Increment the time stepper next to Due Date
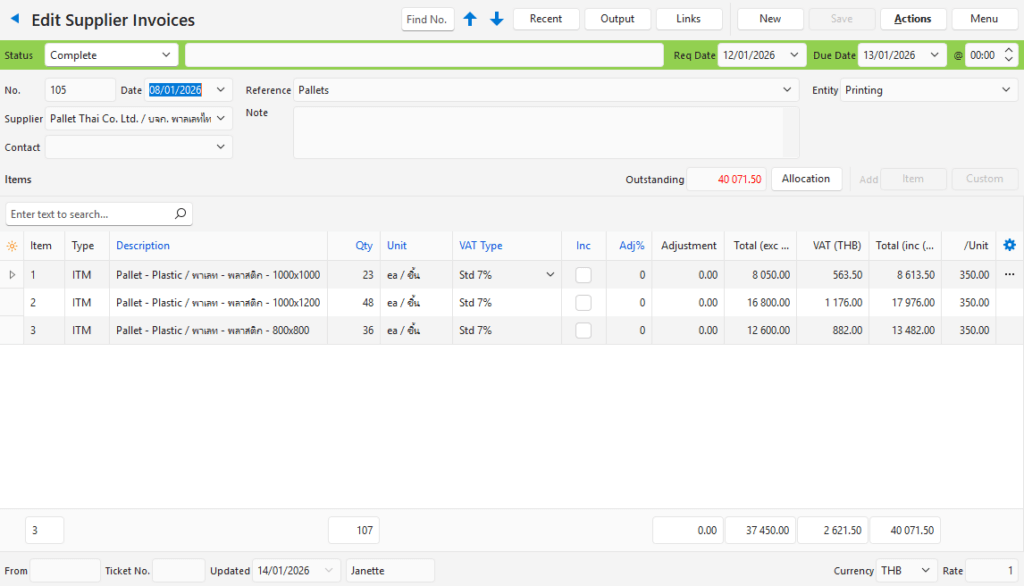The height and width of the screenshot is (586, 1024). (1008, 51)
